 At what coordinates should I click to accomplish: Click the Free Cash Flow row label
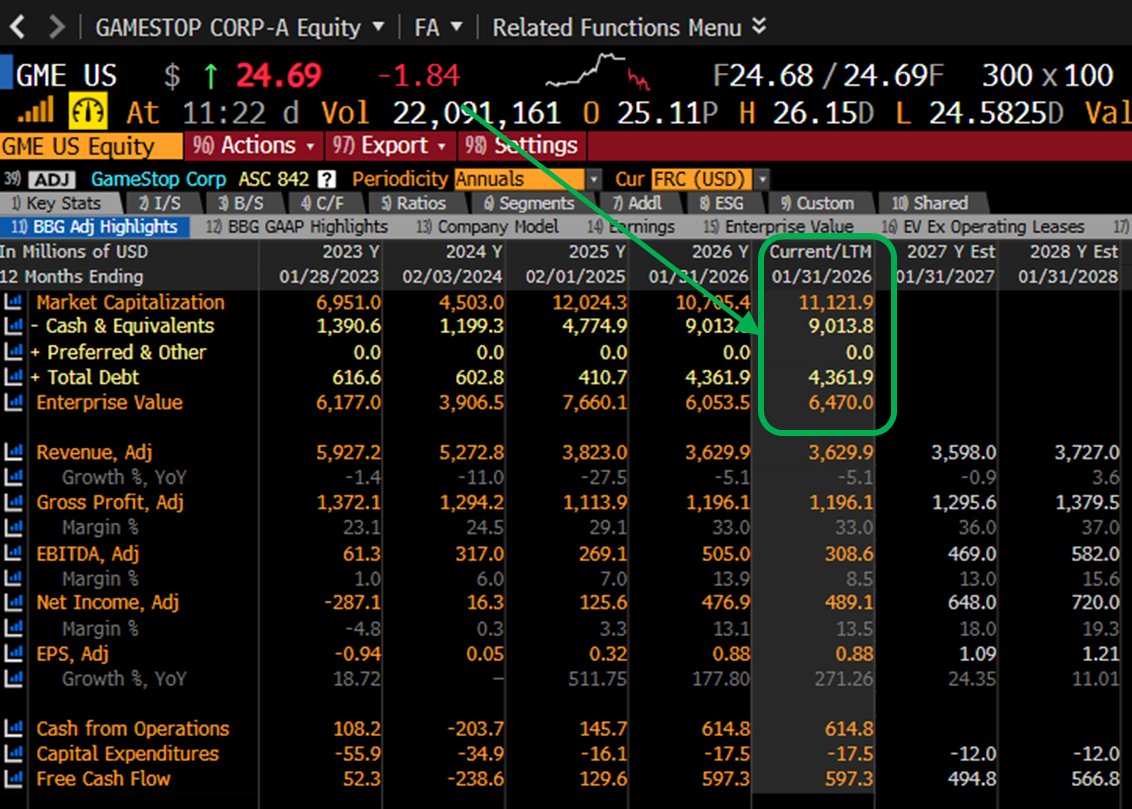[104, 779]
